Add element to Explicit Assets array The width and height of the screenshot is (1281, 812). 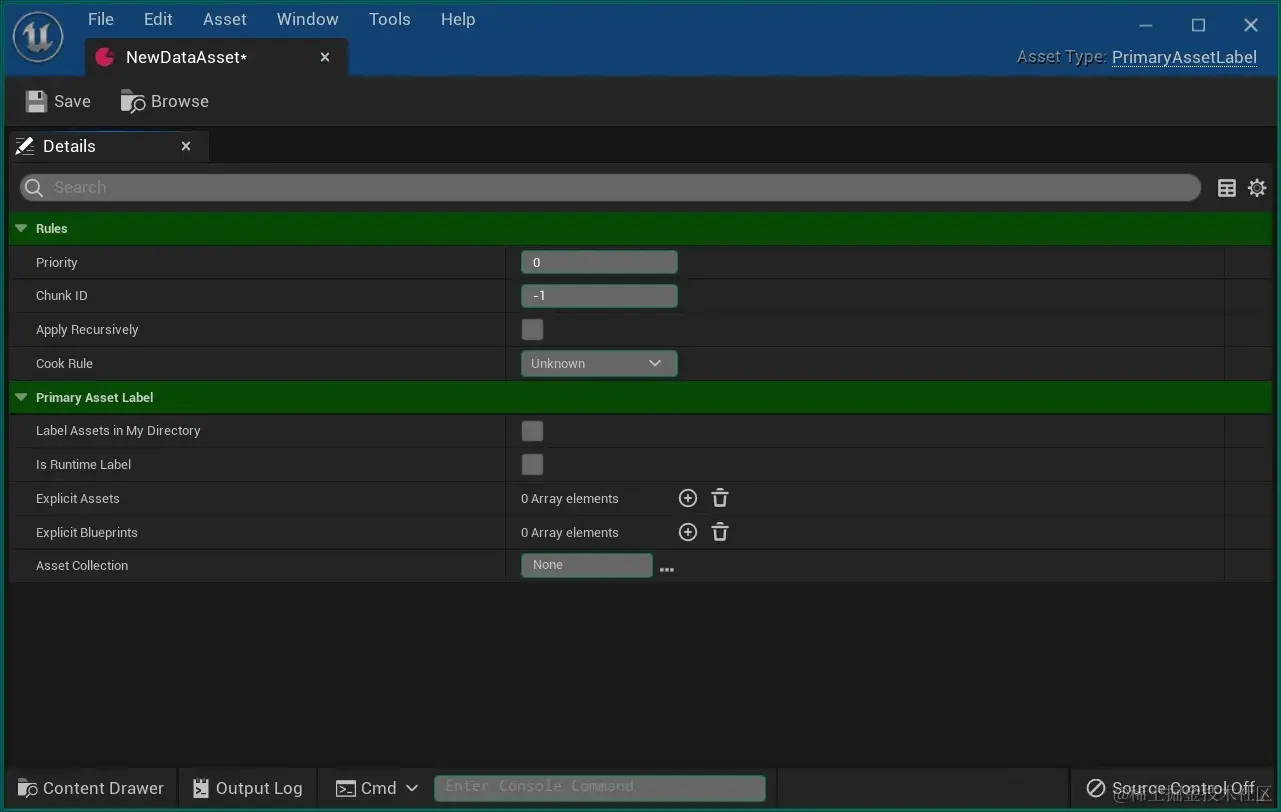coord(688,498)
